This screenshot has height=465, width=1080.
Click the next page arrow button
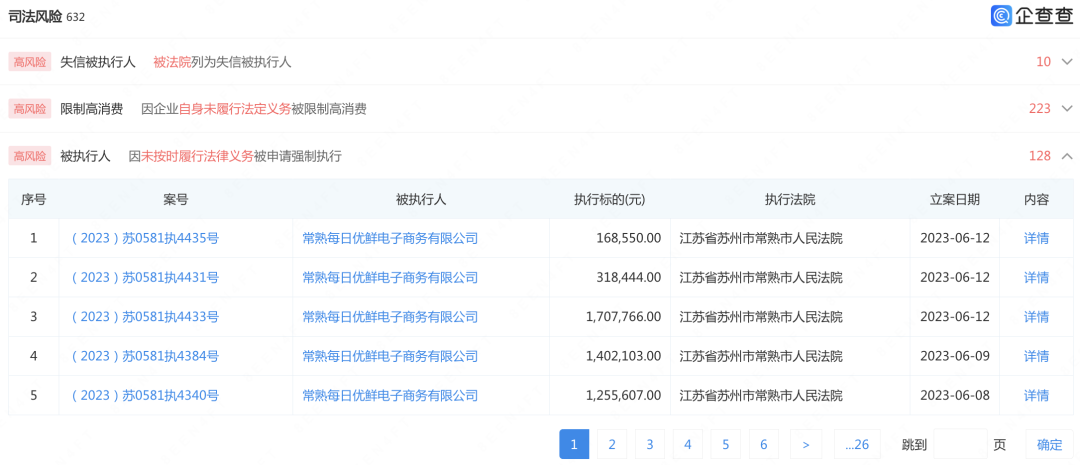pyautogui.click(x=806, y=445)
